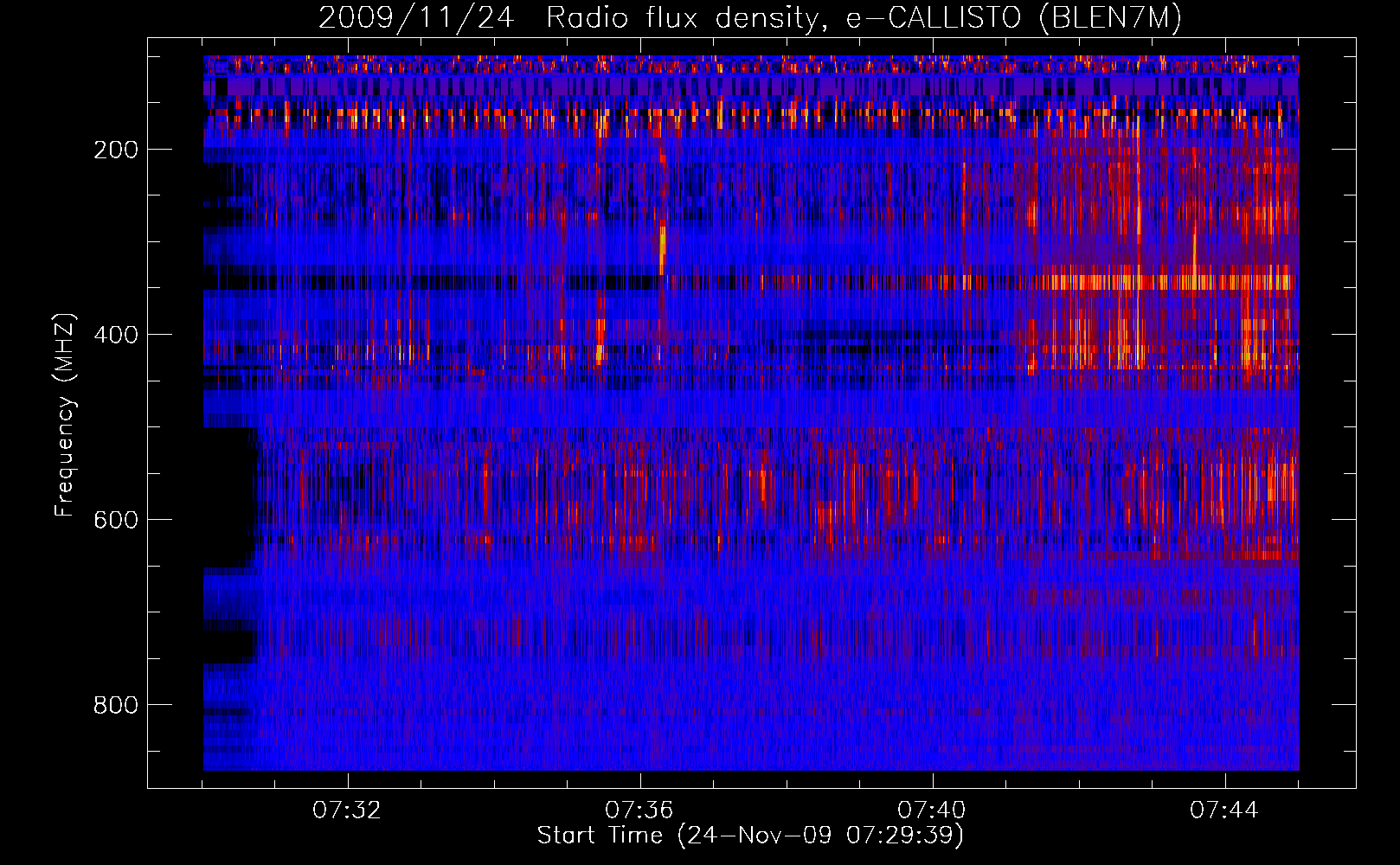Image resolution: width=1400 pixels, height=865 pixels.
Task: Click the 200 frequency tick label
Action: [x=116, y=150]
